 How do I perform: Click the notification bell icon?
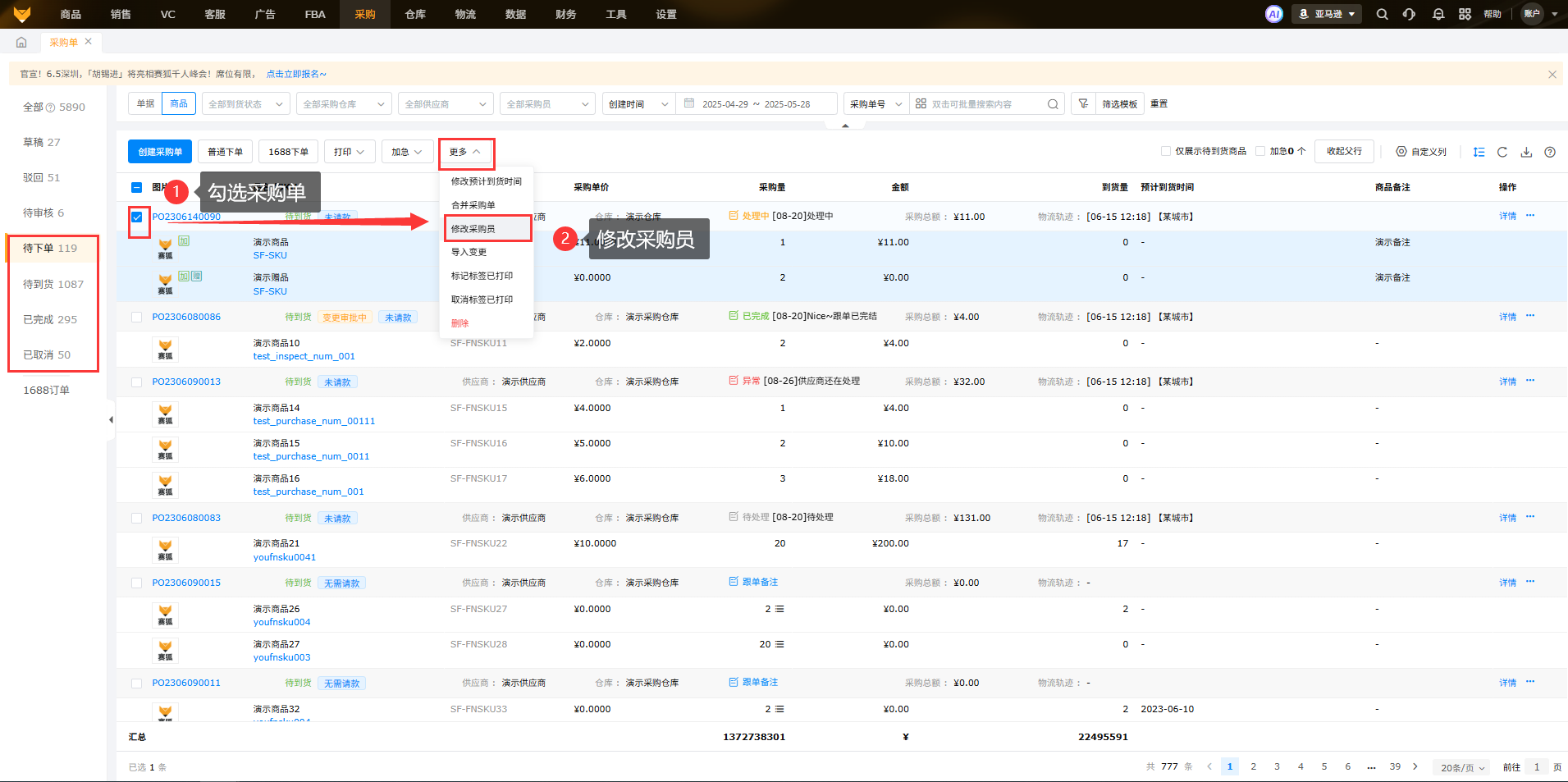(1438, 14)
